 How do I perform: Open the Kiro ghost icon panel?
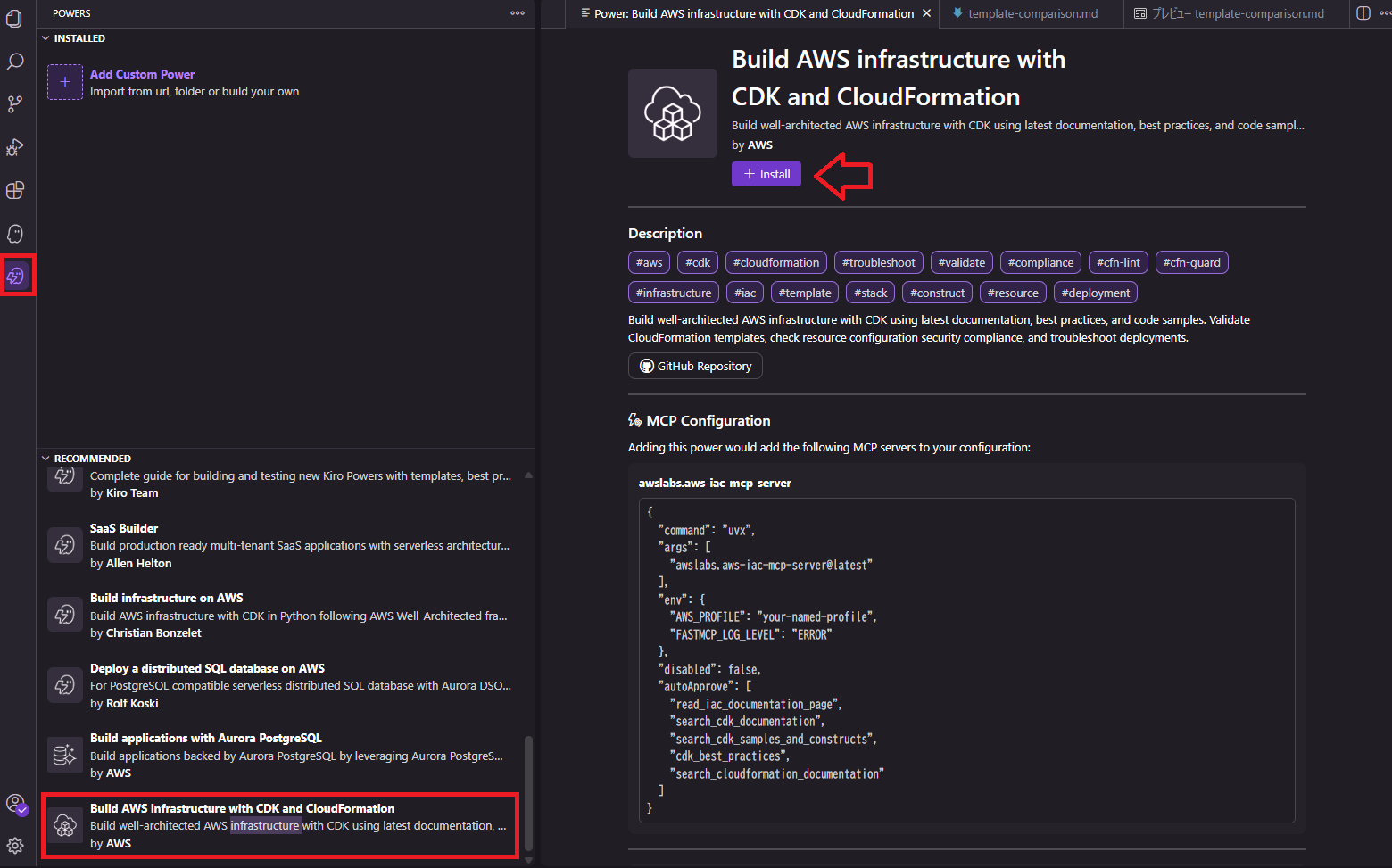point(15,233)
